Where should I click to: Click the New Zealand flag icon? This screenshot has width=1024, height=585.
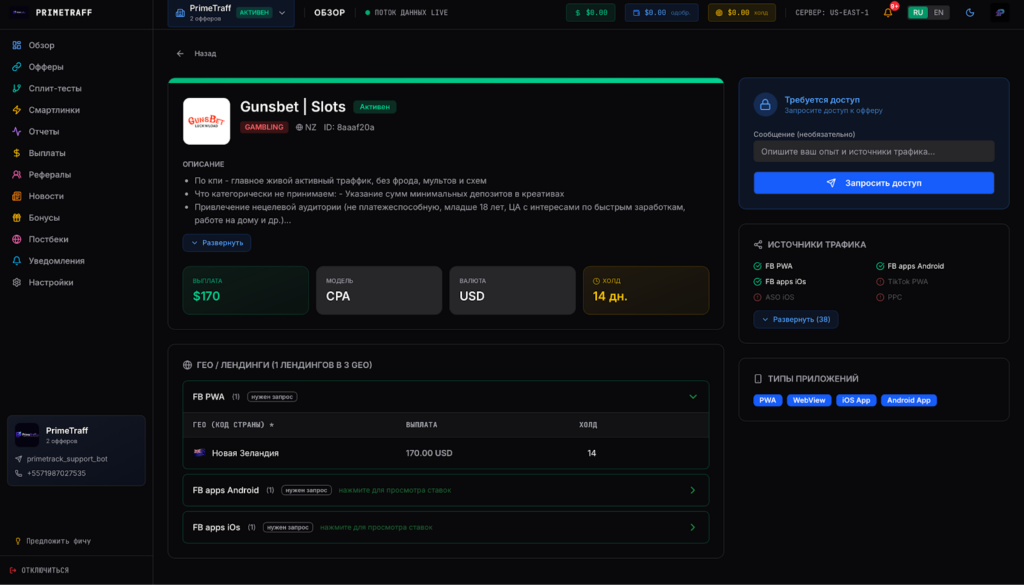pyautogui.click(x=199, y=452)
